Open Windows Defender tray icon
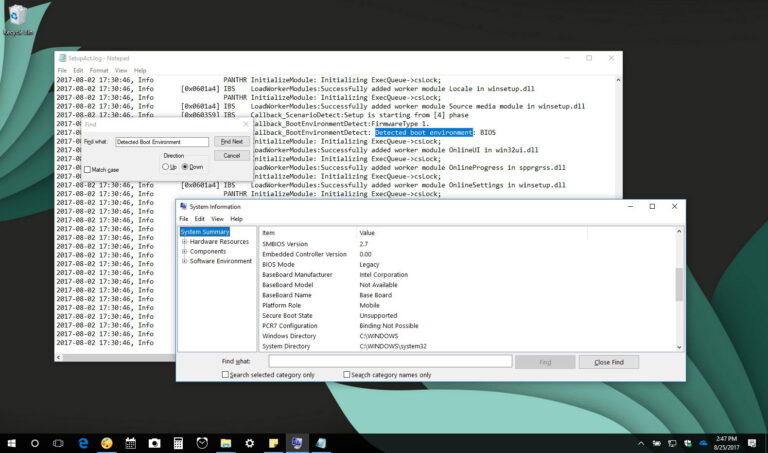Viewport: 768px width, 453px height. click(x=688, y=444)
